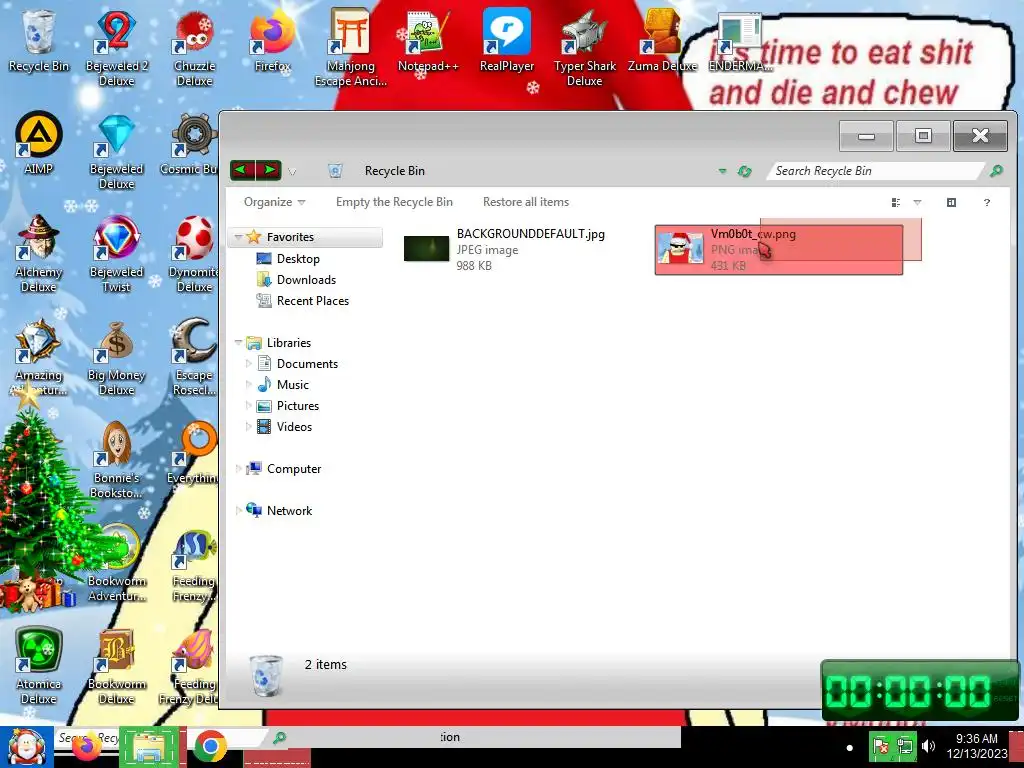Open recent locations dropdown beside nav arrows
The height and width of the screenshot is (768, 1024).
pyautogui.click(x=292, y=172)
